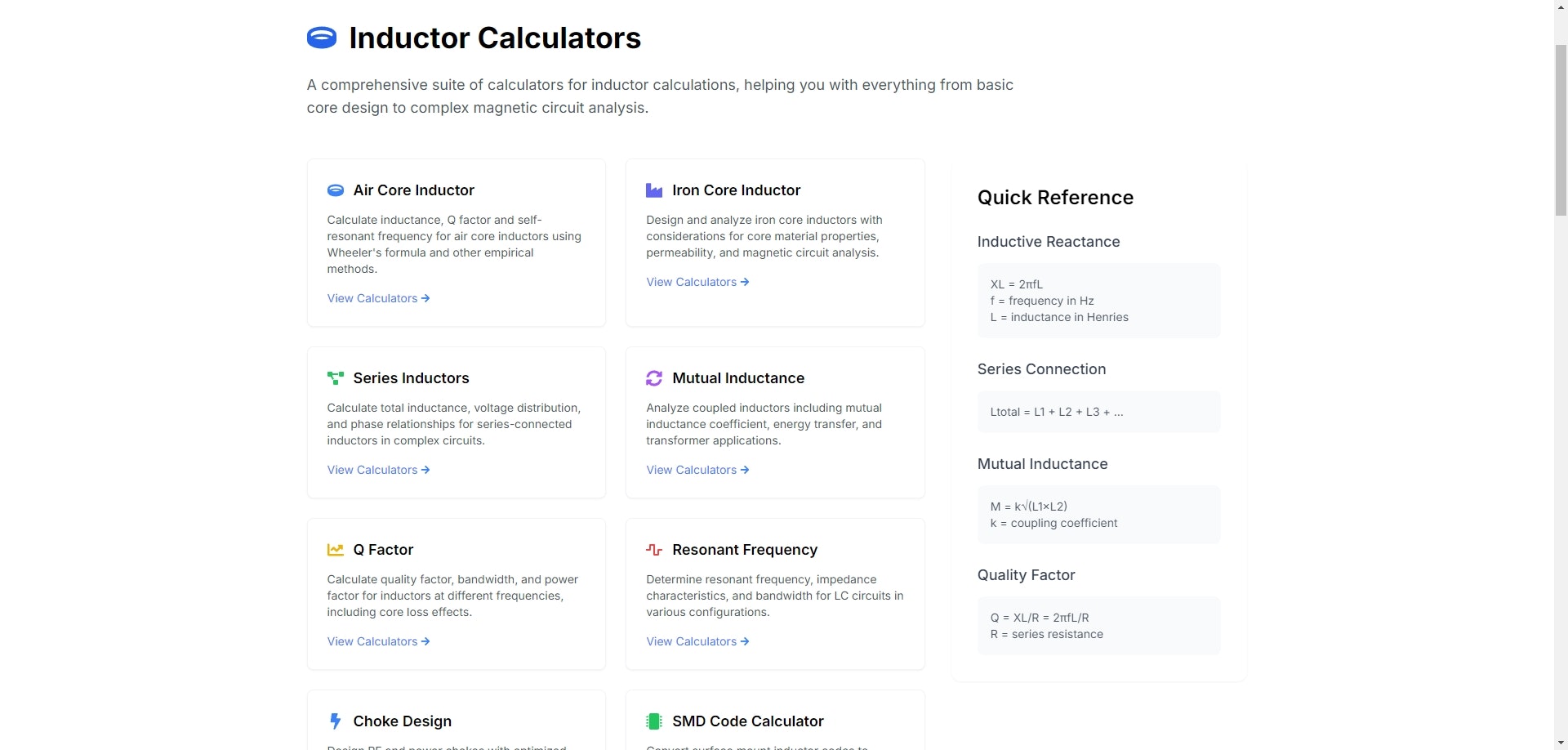Select the Choke Design card title
Image resolution: width=1568 pixels, height=750 pixels.
[402, 721]
